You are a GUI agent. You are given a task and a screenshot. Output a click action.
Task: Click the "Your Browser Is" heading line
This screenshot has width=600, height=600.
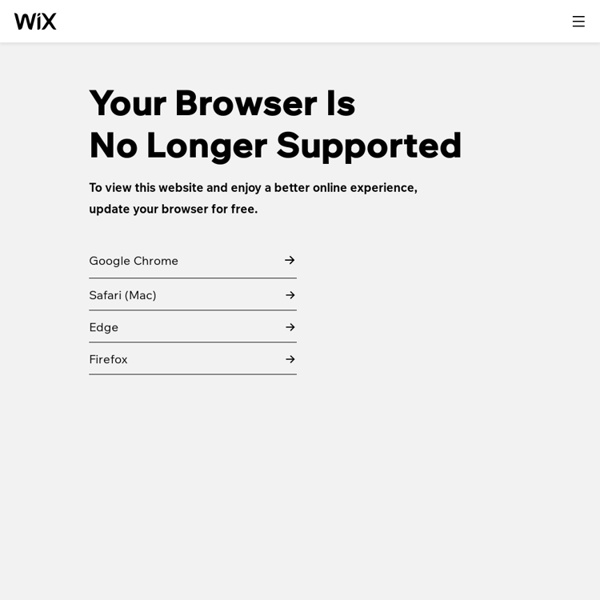pos(222,103)
